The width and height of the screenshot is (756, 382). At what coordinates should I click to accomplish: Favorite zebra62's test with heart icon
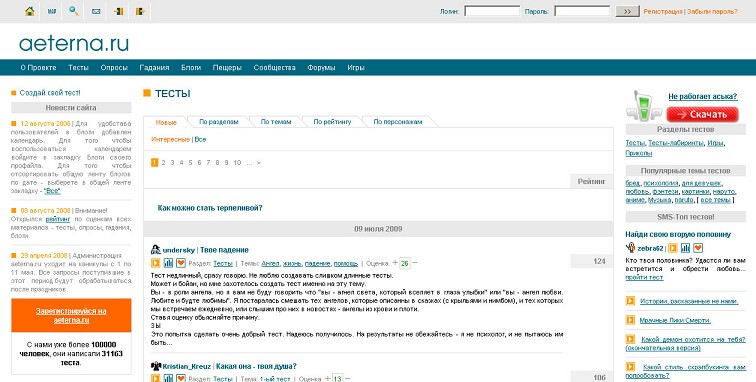tap(698, 248)
